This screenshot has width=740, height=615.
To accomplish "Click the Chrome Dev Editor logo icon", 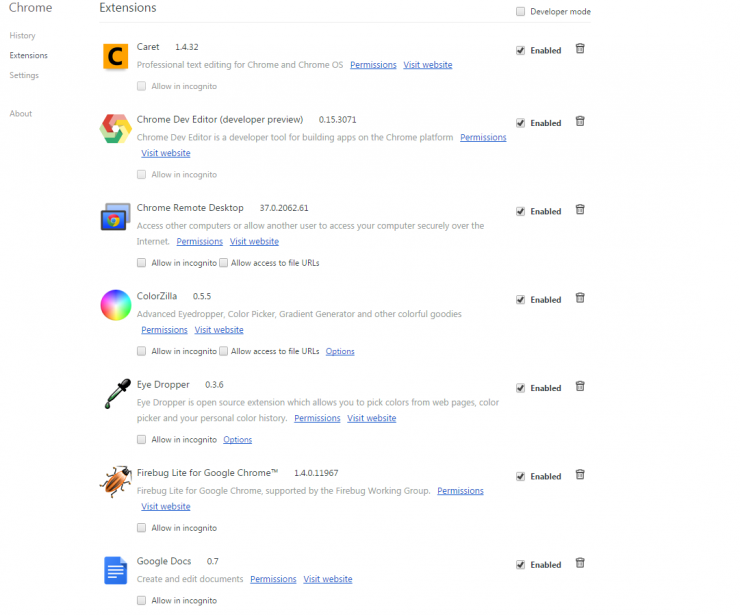I will tap(116, 129).
